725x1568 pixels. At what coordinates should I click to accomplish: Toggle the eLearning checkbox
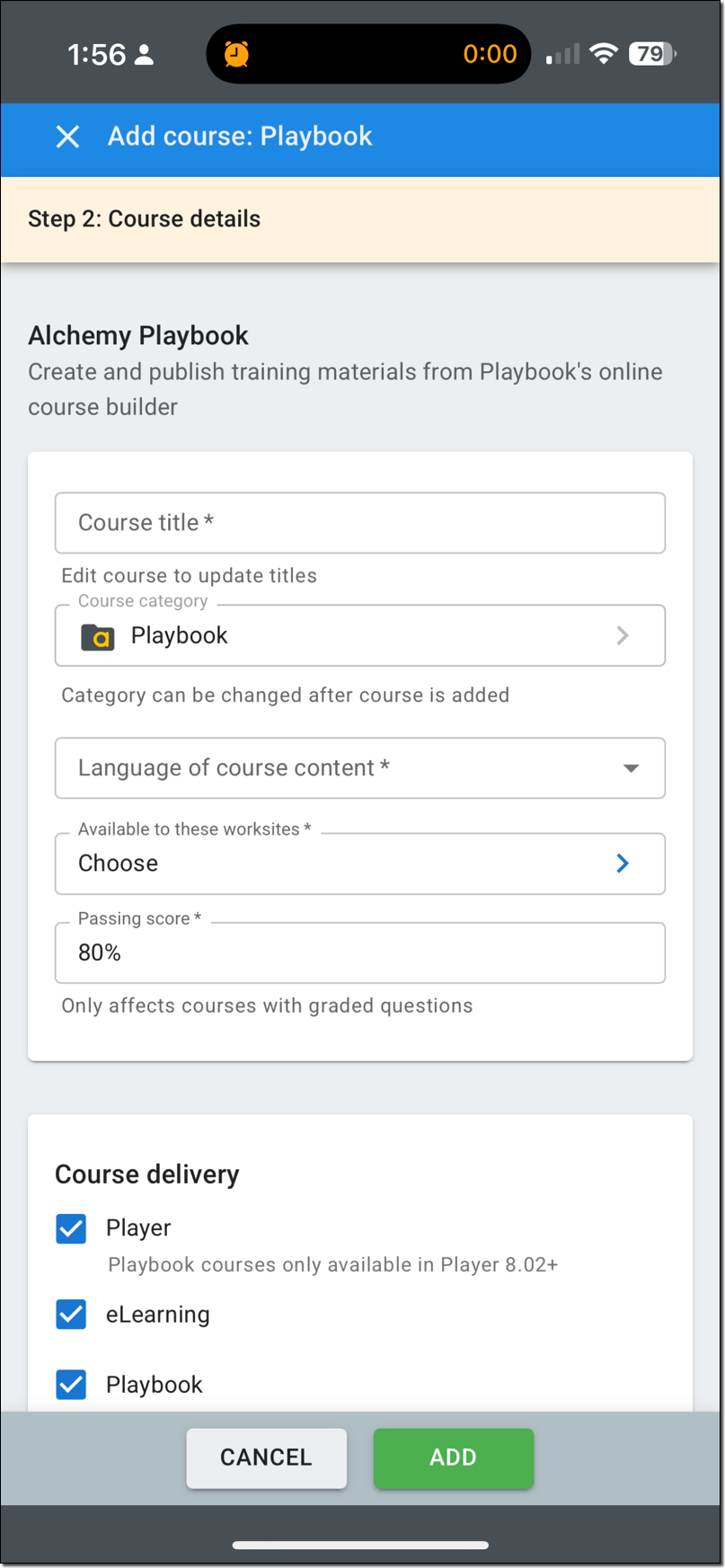(x=71, y=1315)
